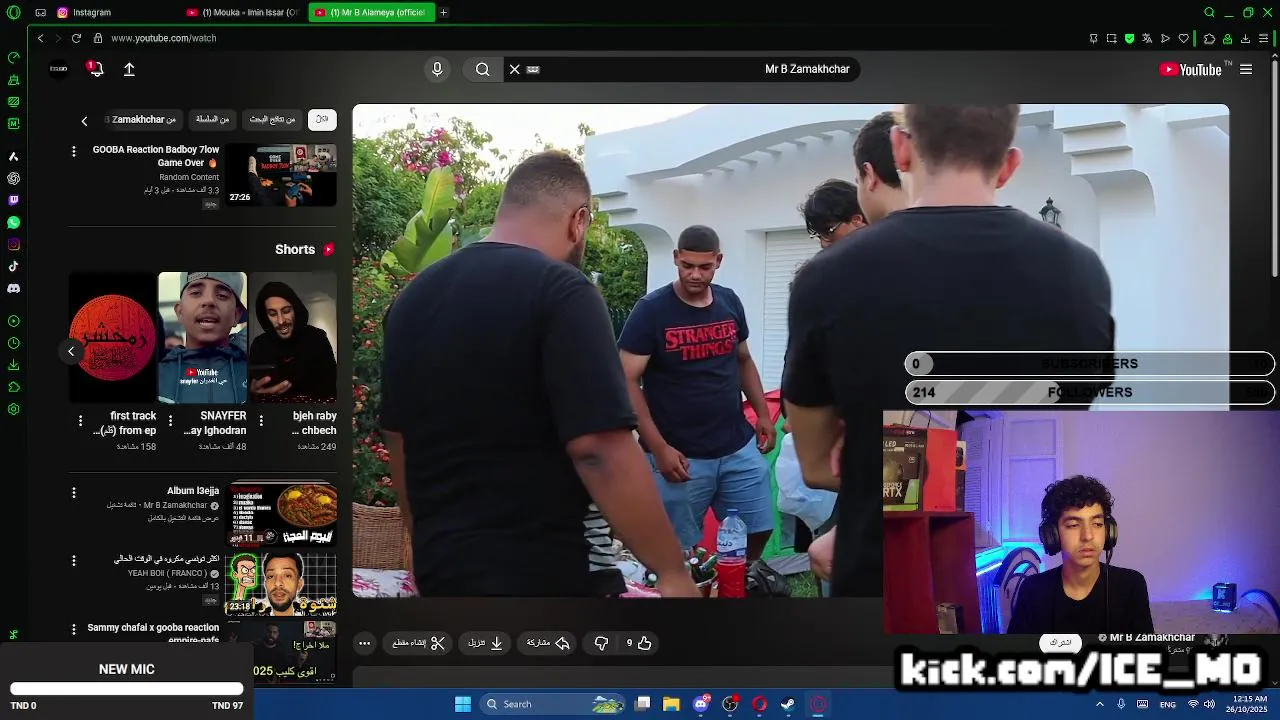Click the upload/create video icon
The width and height of the screenshot is (1280, 720).
[x=129, y=69]
